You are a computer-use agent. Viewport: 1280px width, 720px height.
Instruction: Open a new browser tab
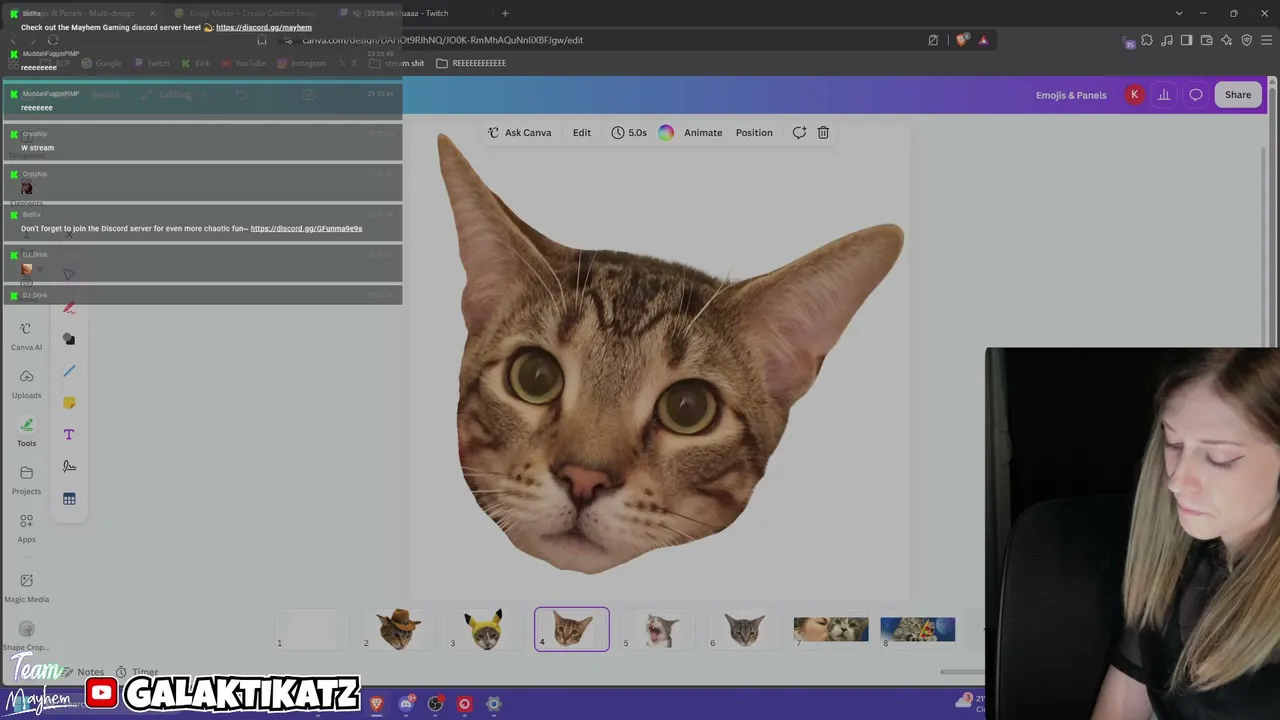coord(505,13)
